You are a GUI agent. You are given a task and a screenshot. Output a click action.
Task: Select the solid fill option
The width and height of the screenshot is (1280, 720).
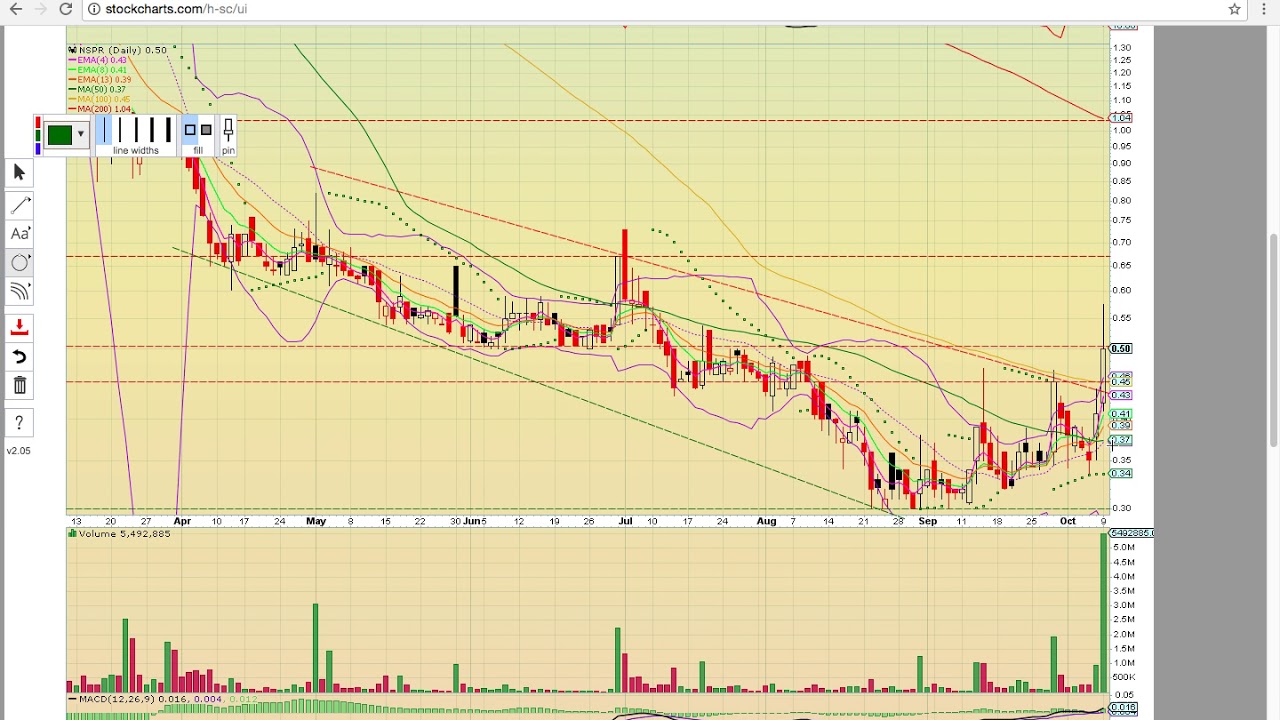point(206,130)
